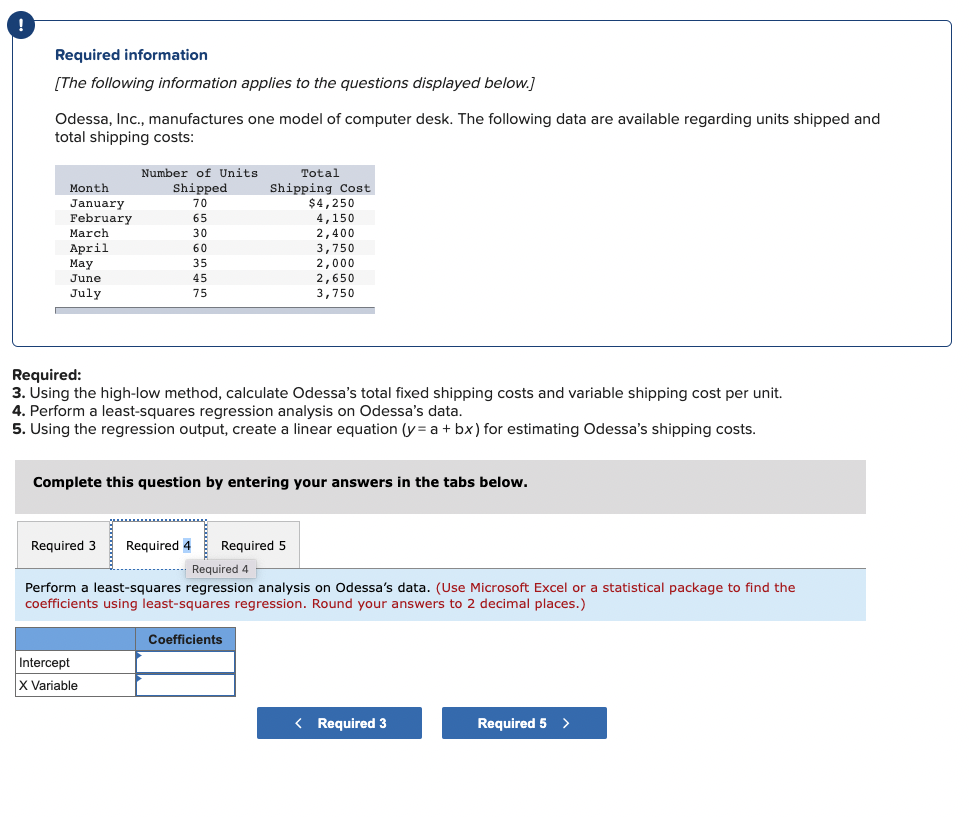Click the Required 4 tooltip label
Viewport: 969px width, 818px height.
220,568
